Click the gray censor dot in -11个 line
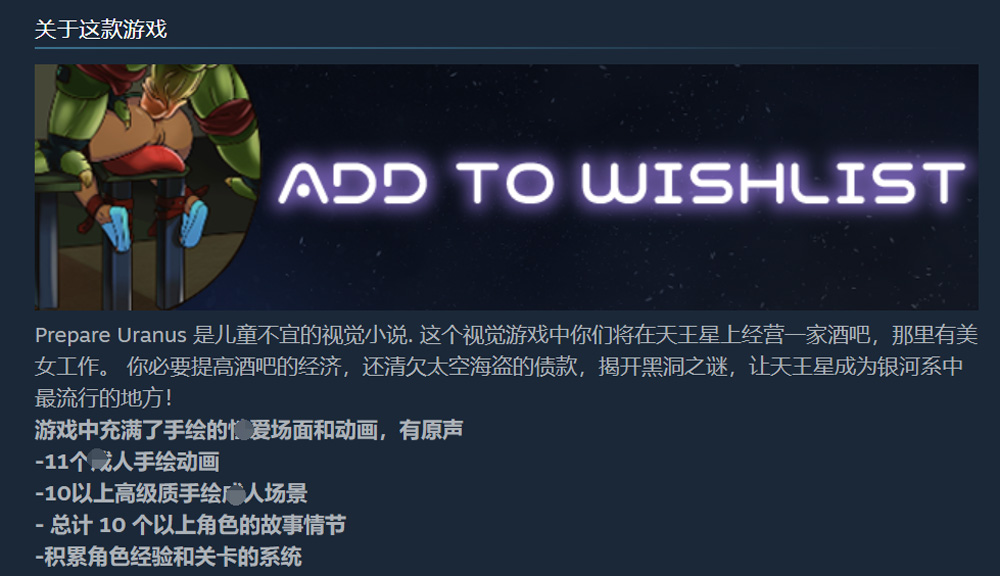Viewport: 1000px width, 576px height. [98, 459]
